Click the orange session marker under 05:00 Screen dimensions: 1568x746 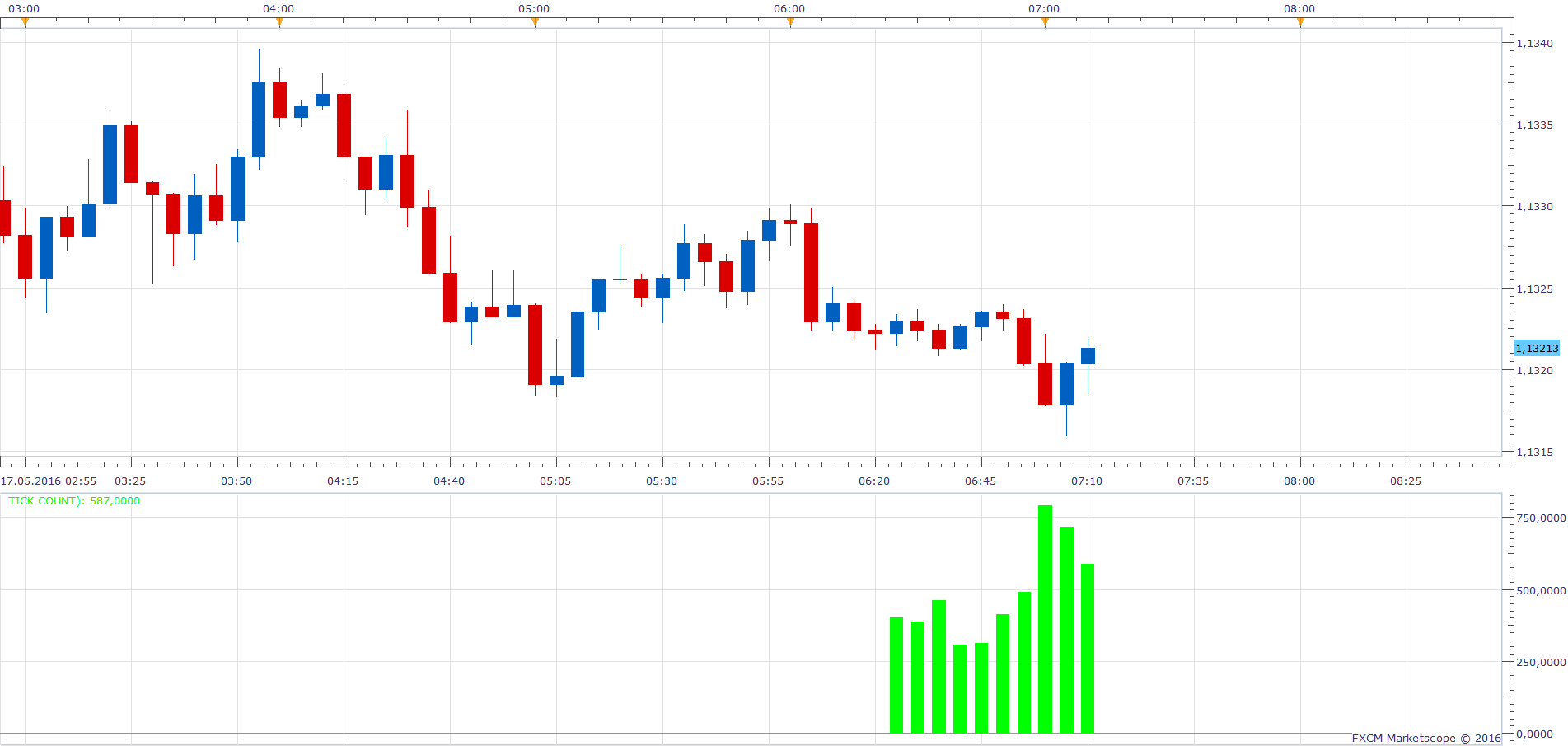[x=536, y=22]
